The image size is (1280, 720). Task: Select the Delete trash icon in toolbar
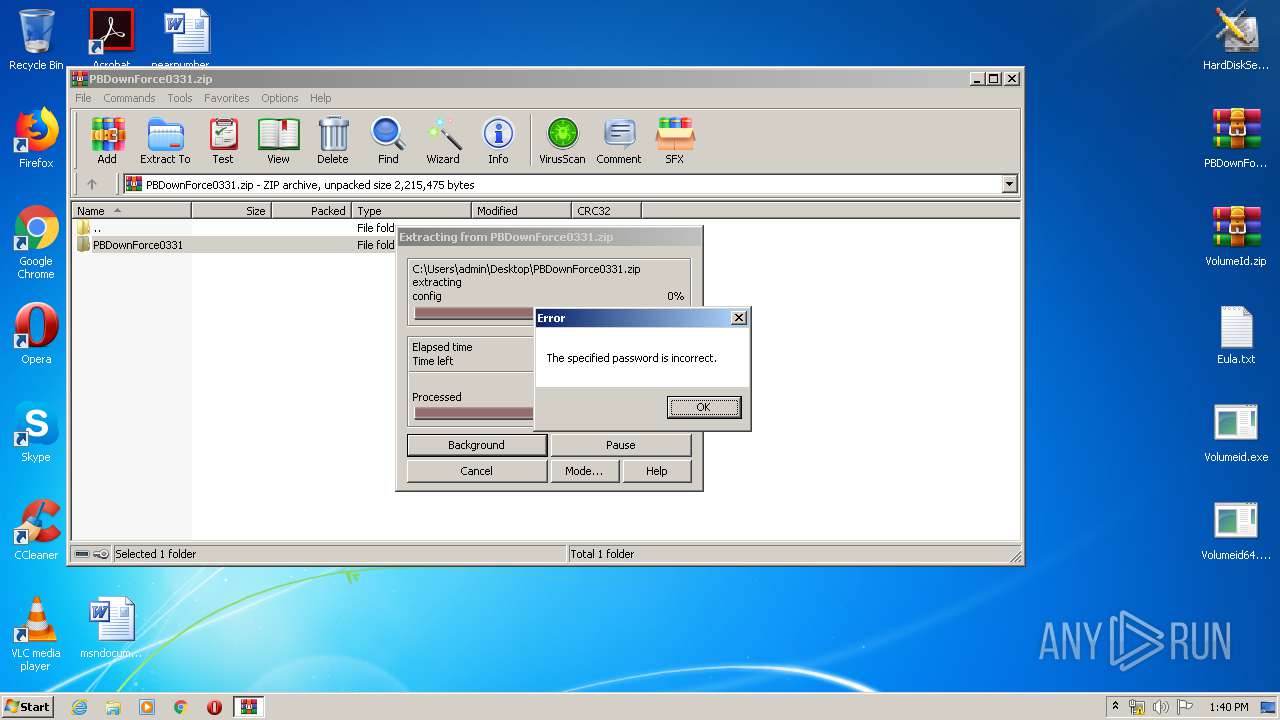click(x=333, y=140)
